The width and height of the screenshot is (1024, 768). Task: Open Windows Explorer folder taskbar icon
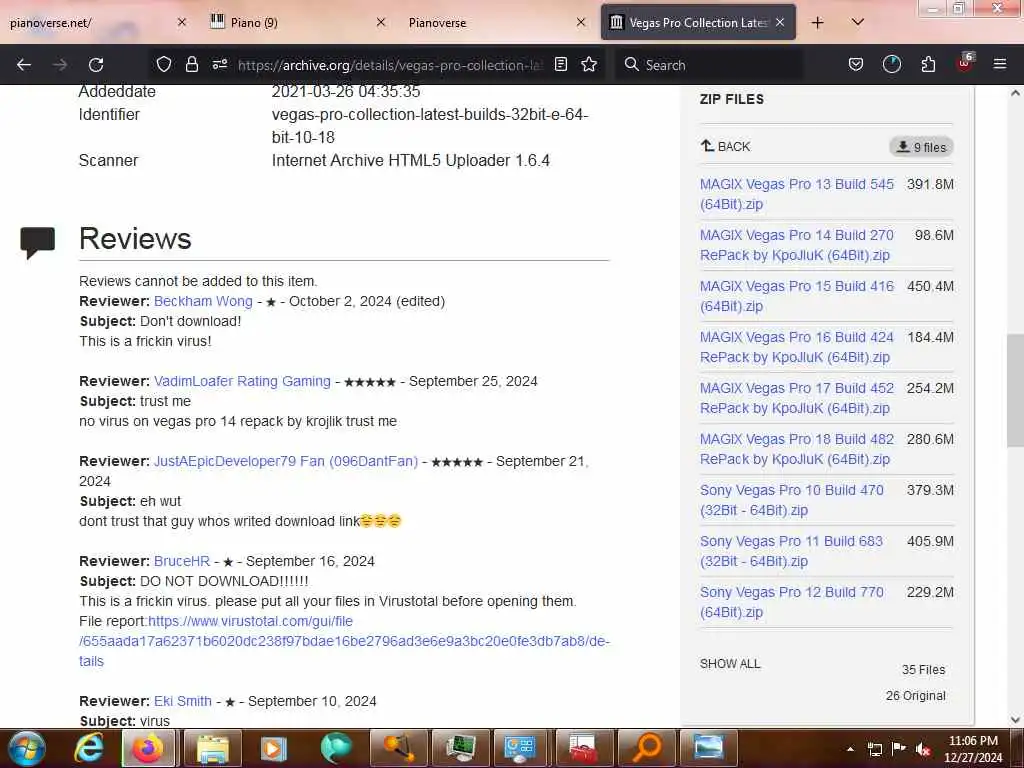(x=213, y=748)
